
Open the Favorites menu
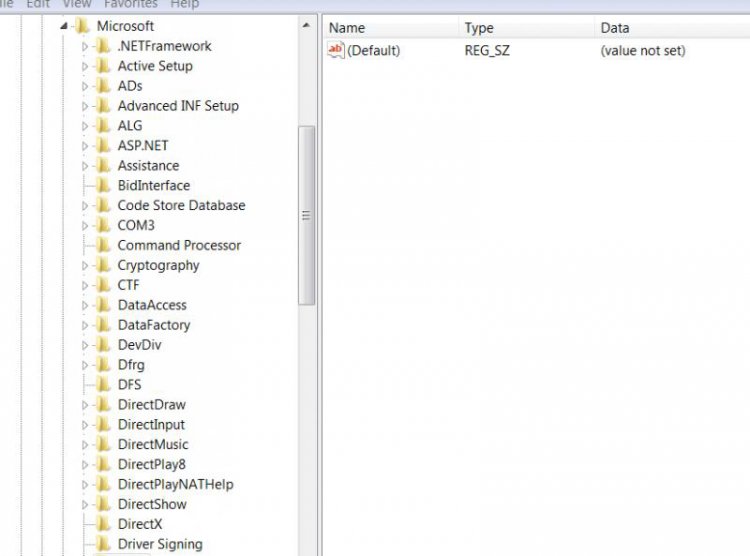pyautogui.click(x=130, y=4)
